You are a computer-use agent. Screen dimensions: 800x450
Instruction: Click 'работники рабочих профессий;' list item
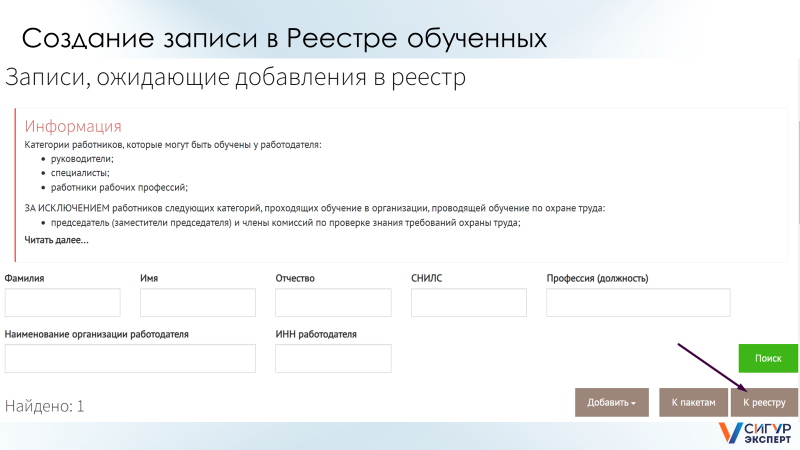tap(119, 187)
